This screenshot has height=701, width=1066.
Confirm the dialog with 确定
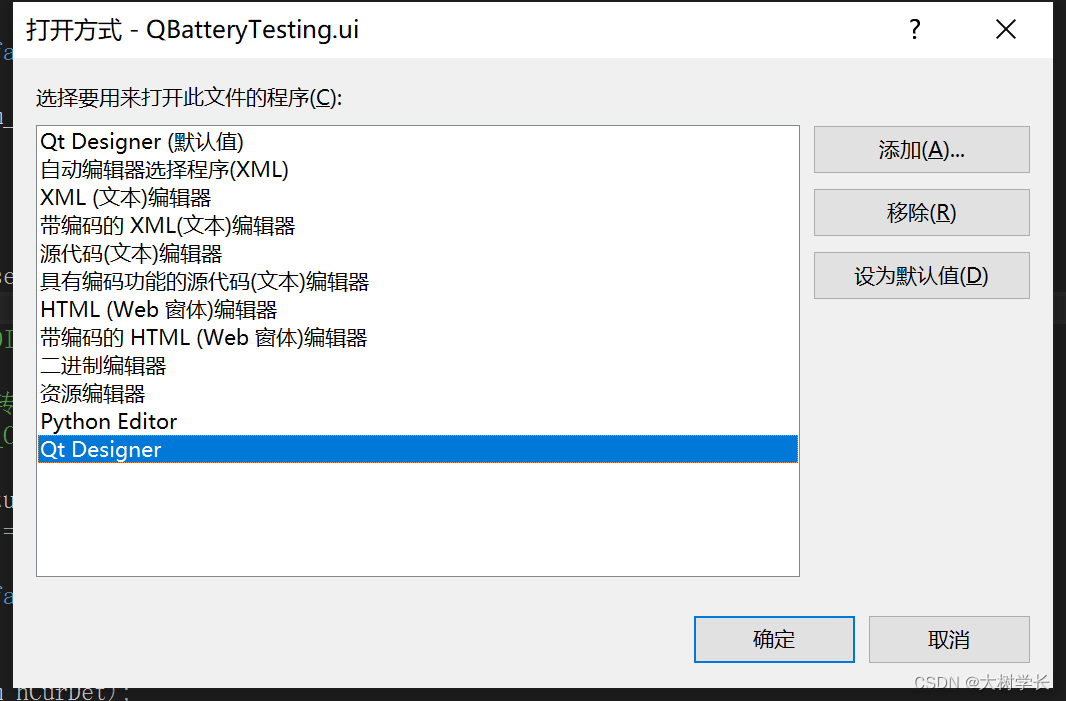click(x=774, y=639)
